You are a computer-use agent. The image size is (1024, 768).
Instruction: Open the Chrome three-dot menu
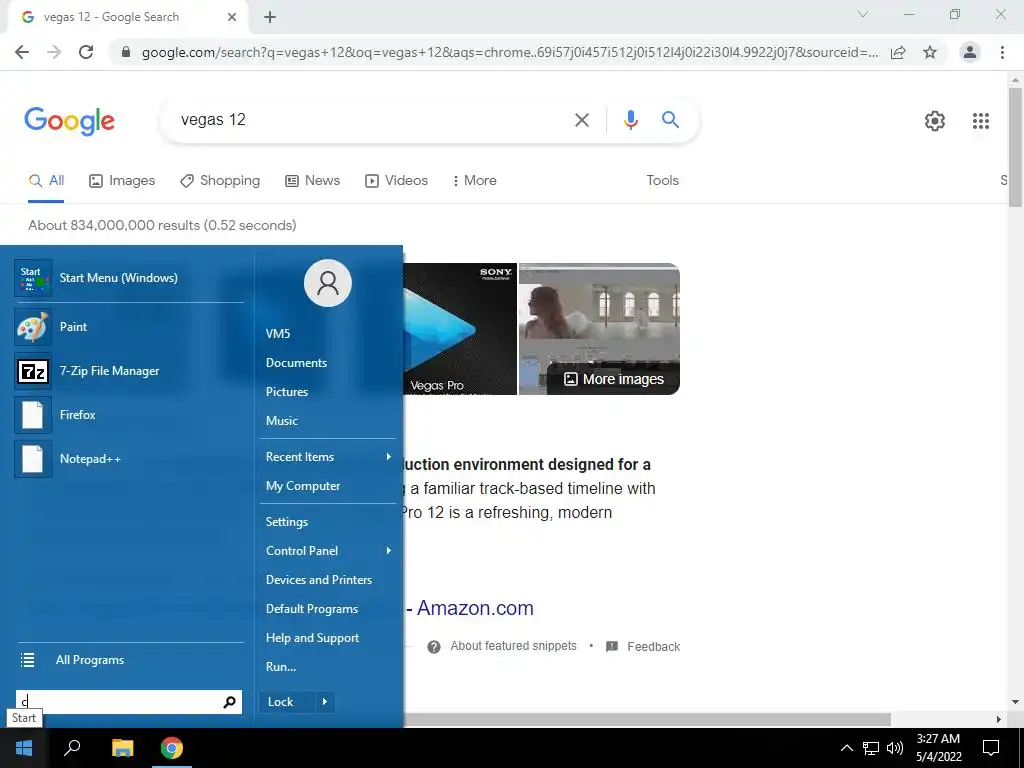click(x=1002, y=52)
